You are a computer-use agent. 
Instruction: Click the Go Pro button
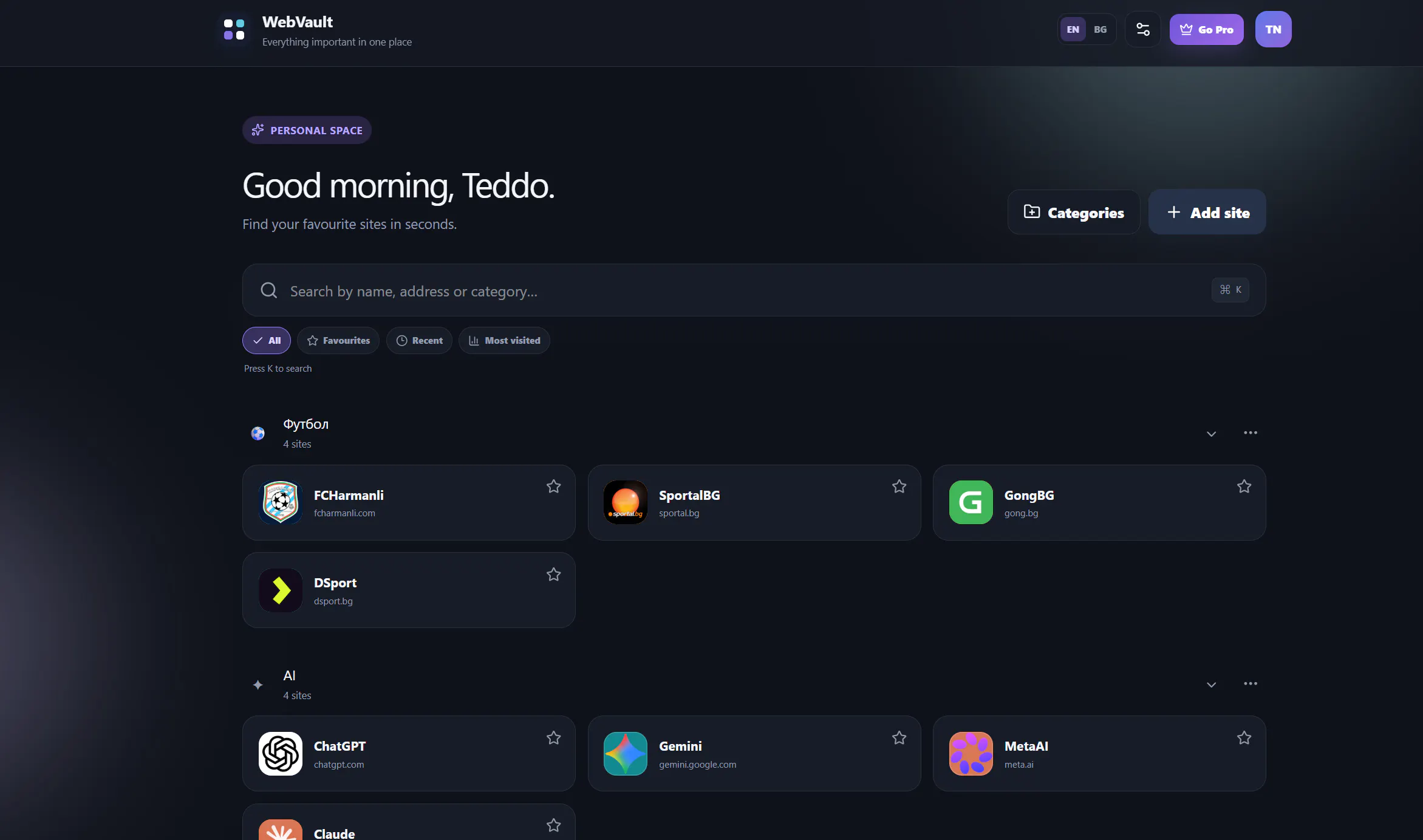(1206, 29)
